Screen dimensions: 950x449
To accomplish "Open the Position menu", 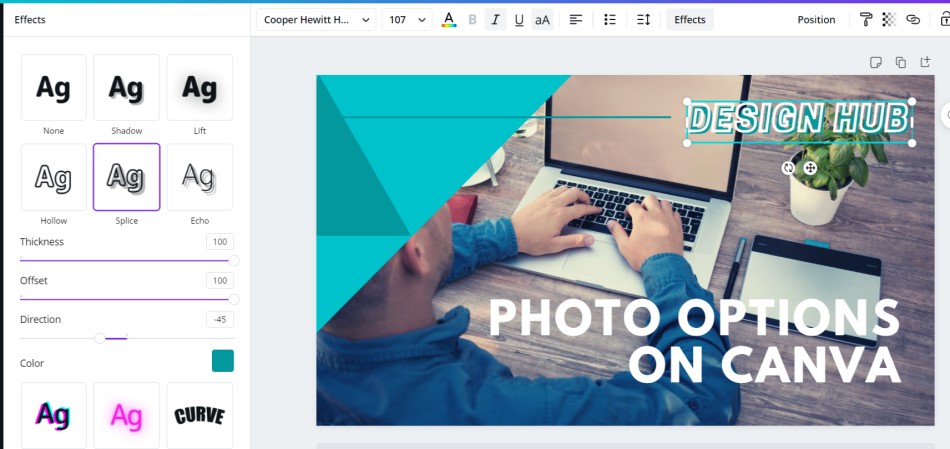I will (x=816, y=19).
